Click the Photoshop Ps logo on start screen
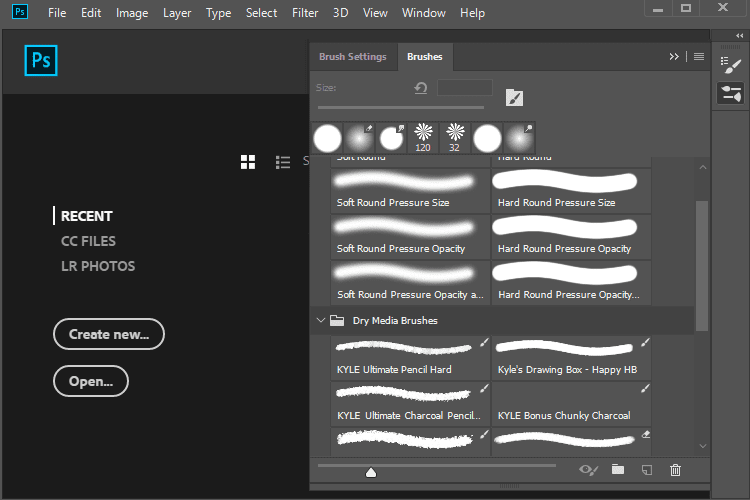Viewport: 750px width, 500px height. click(41, 60)
